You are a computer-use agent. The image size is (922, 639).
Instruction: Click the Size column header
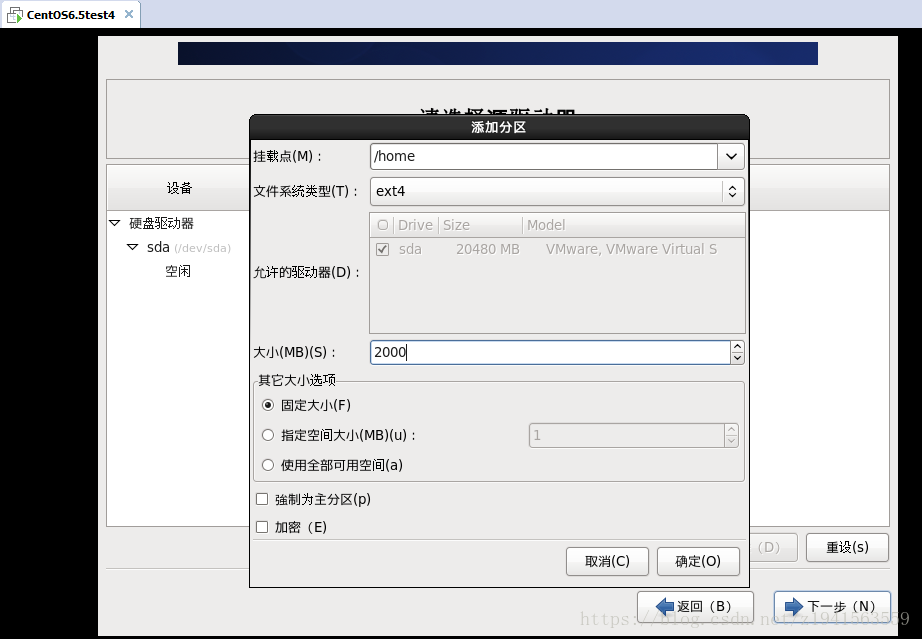pyautogui.click(x=480, y=225)
